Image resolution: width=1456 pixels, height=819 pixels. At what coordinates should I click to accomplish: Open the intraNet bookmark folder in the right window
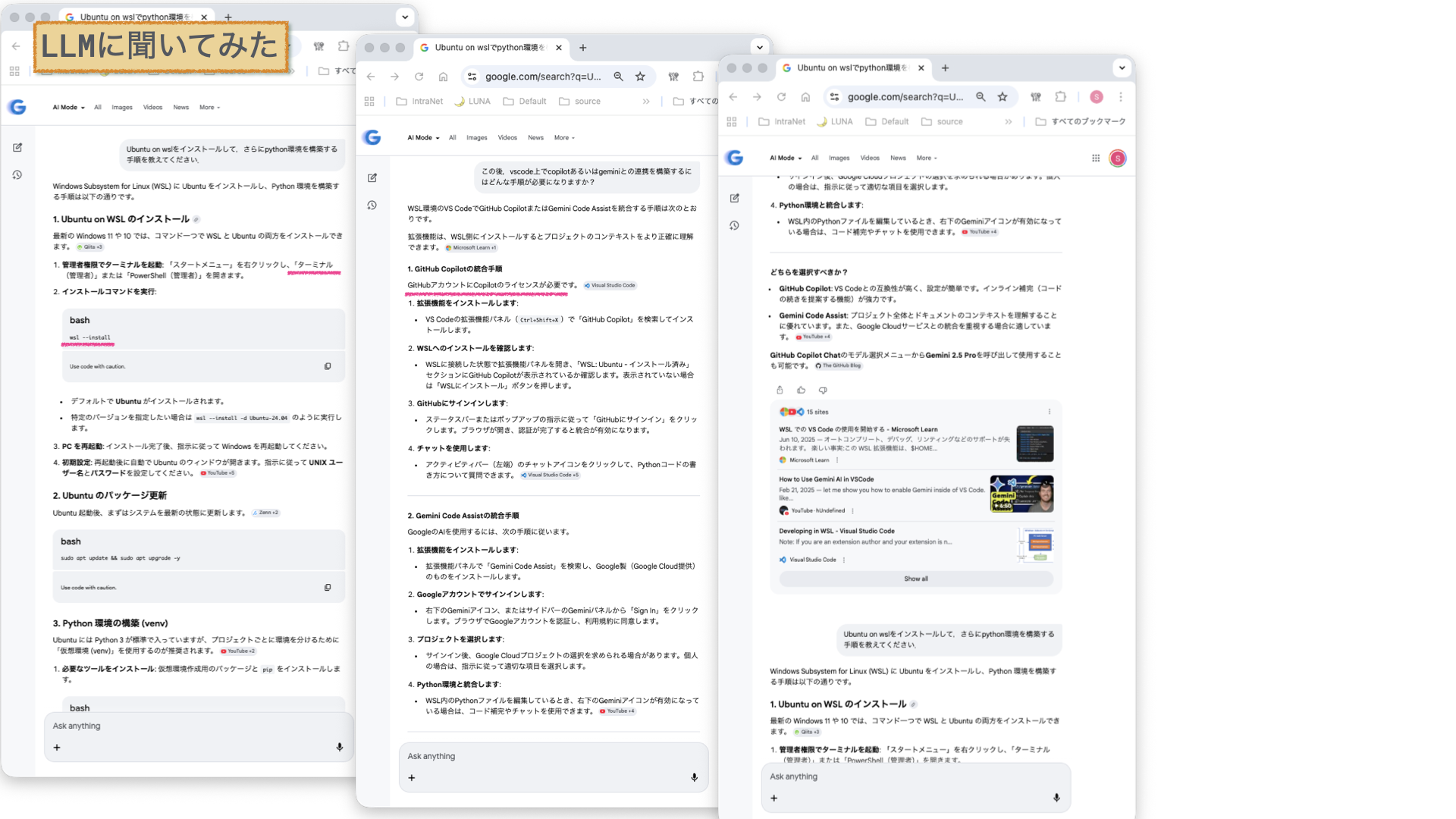782,121
